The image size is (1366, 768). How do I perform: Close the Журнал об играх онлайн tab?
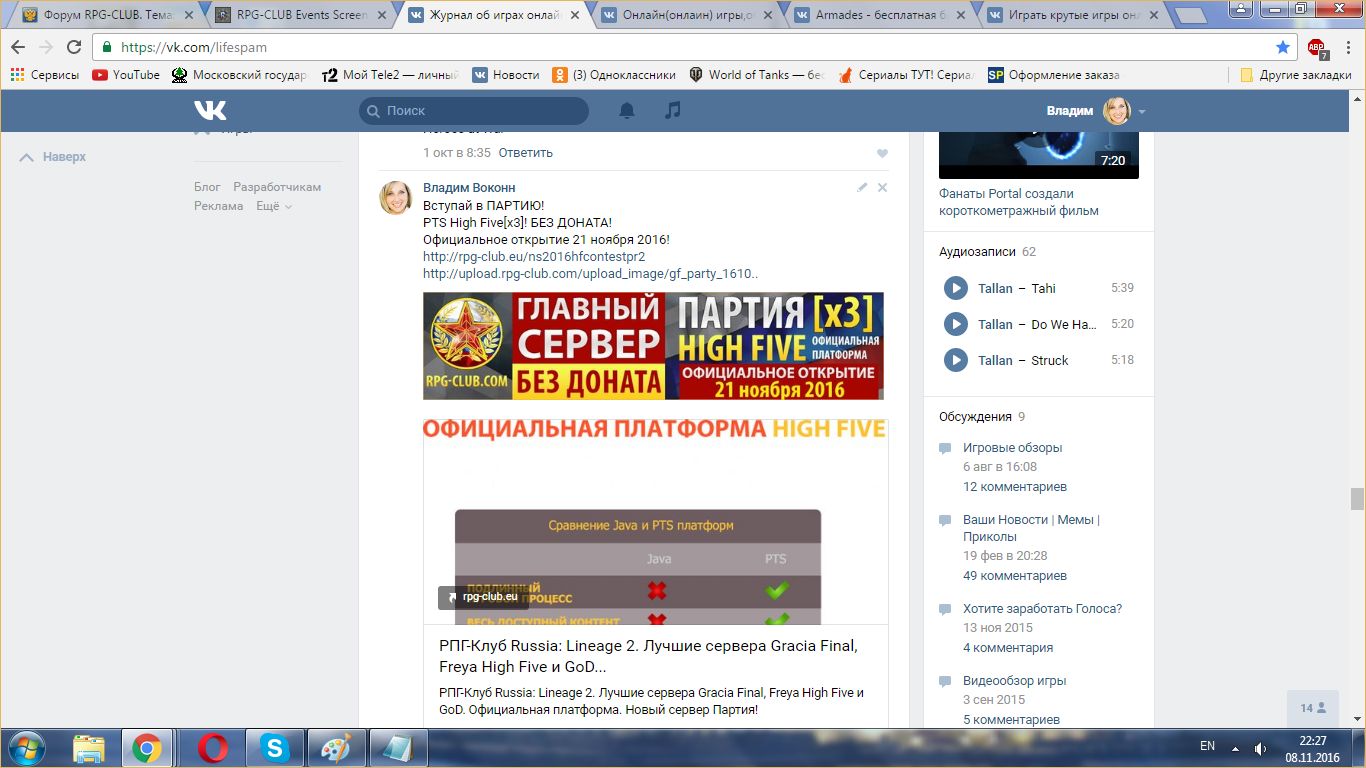tap(575, 15)
